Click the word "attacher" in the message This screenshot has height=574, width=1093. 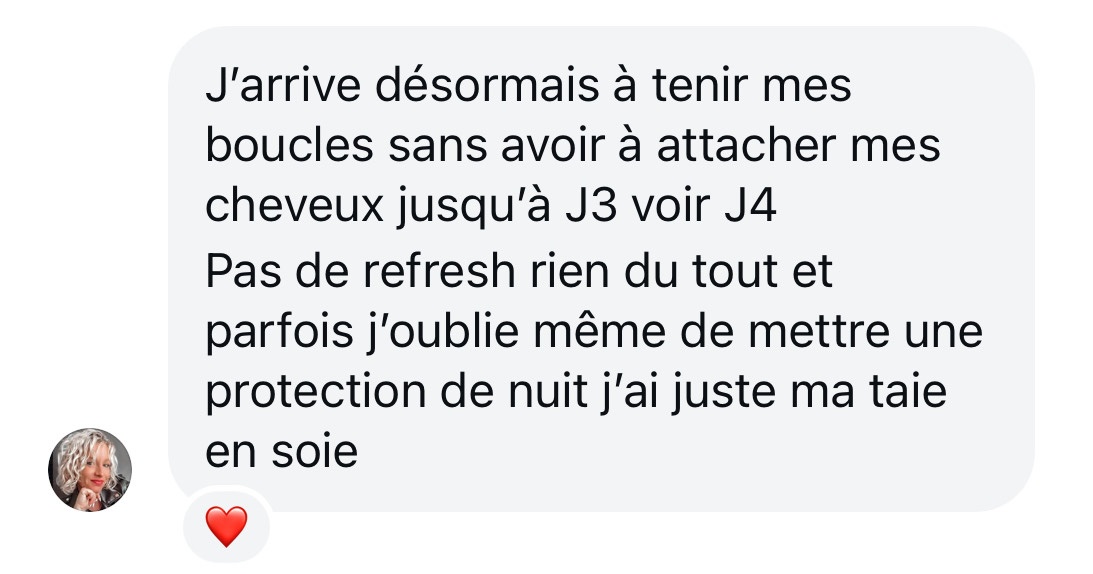click(x=747, y=146)
